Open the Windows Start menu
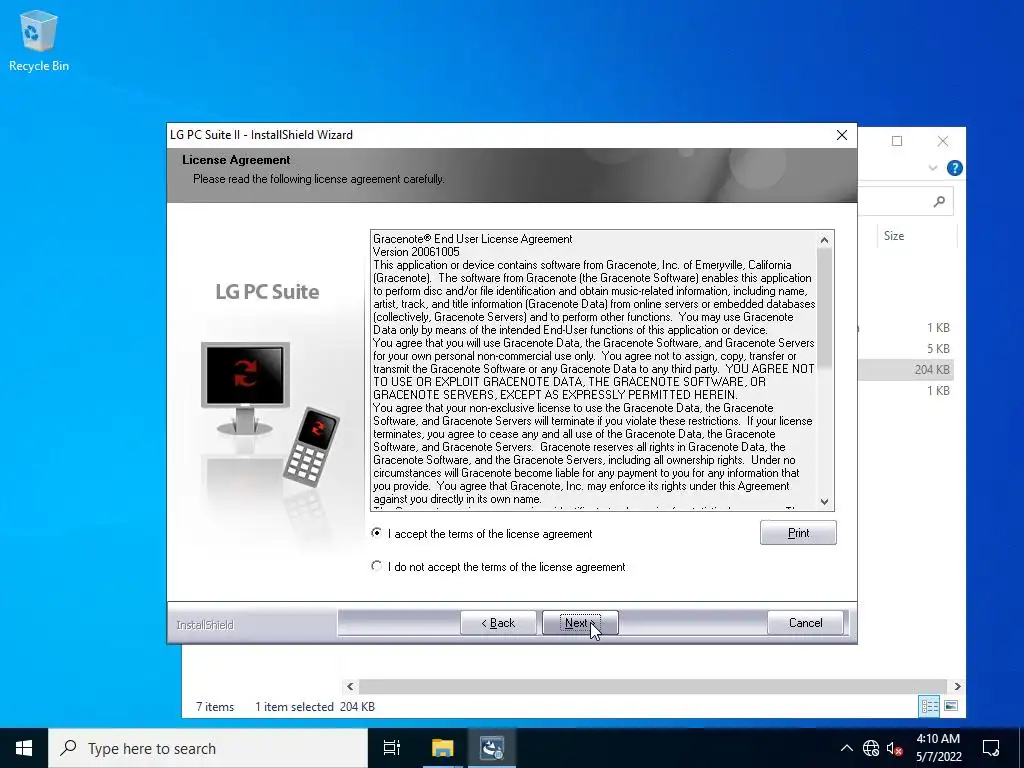The width and height of the screenshot is (1024, 768). (x=24, y=748)
